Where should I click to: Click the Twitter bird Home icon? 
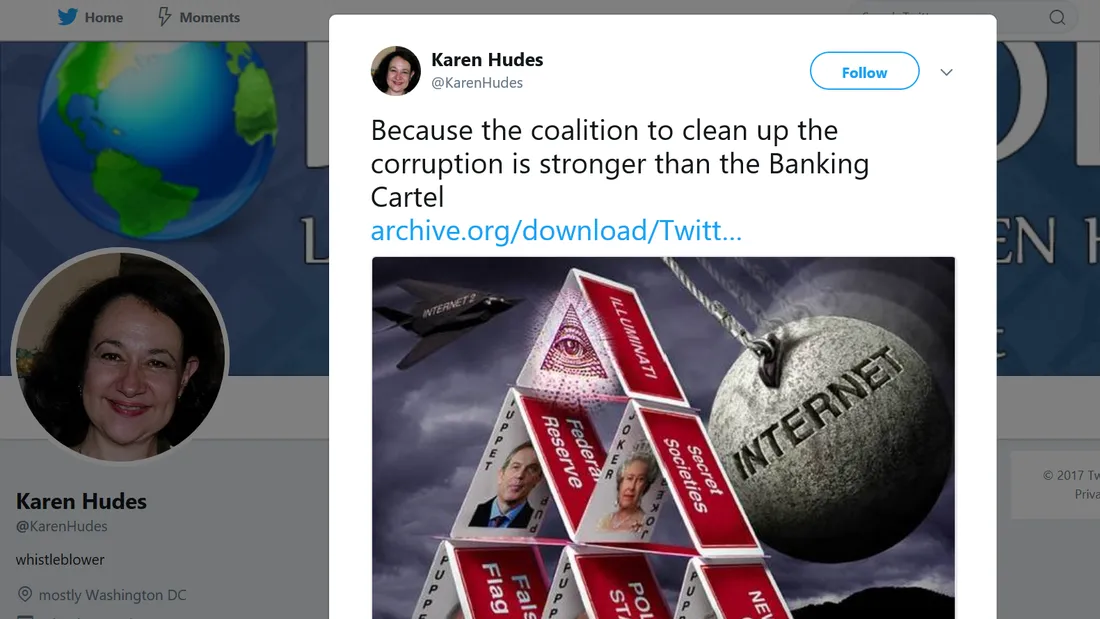pyautogui.click(x=67, y=17)
